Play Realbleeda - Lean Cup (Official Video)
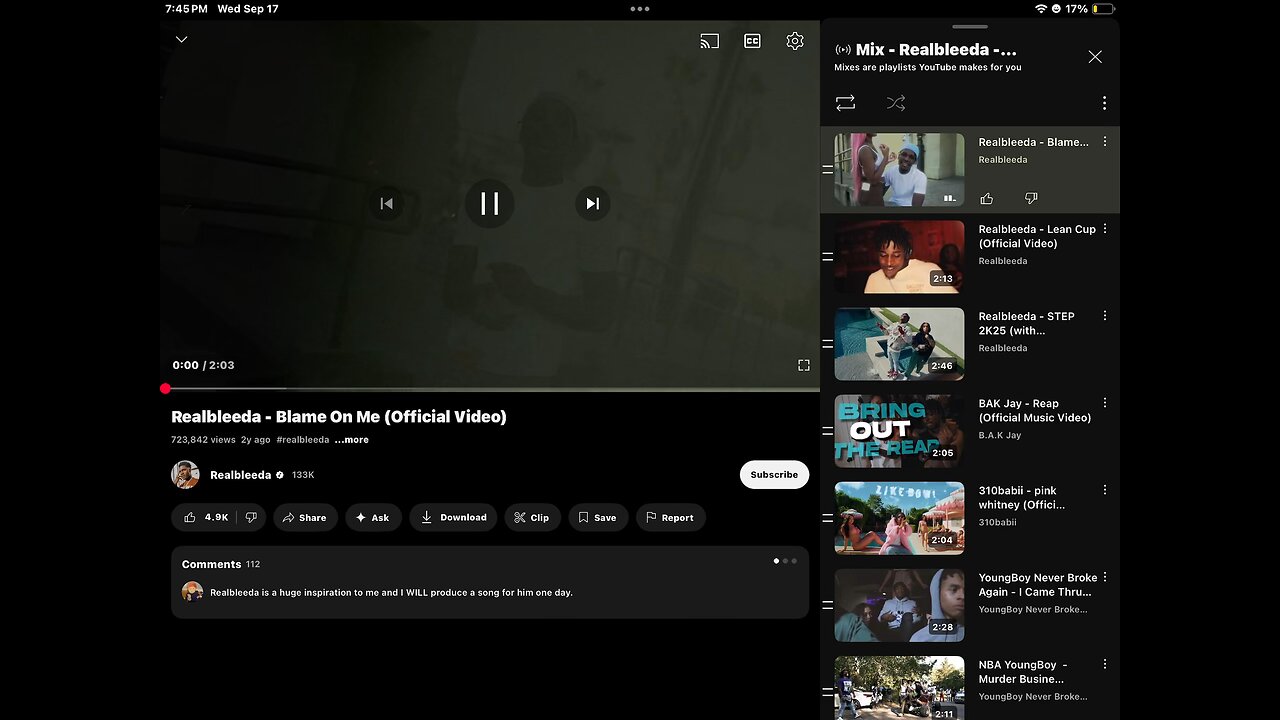The height and width of the screenshot is (720, 1280). (1037, 236)
